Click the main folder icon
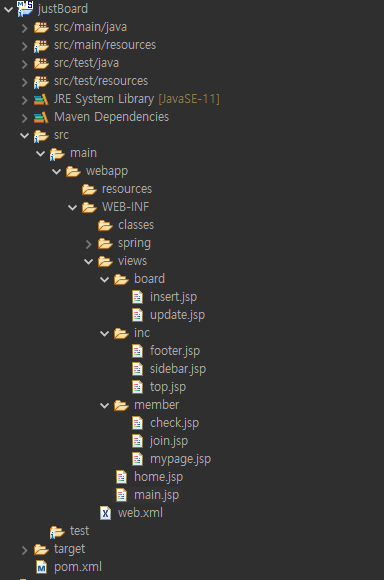The width and height of the screenshot is (384, 580). [x=57, y=154]
